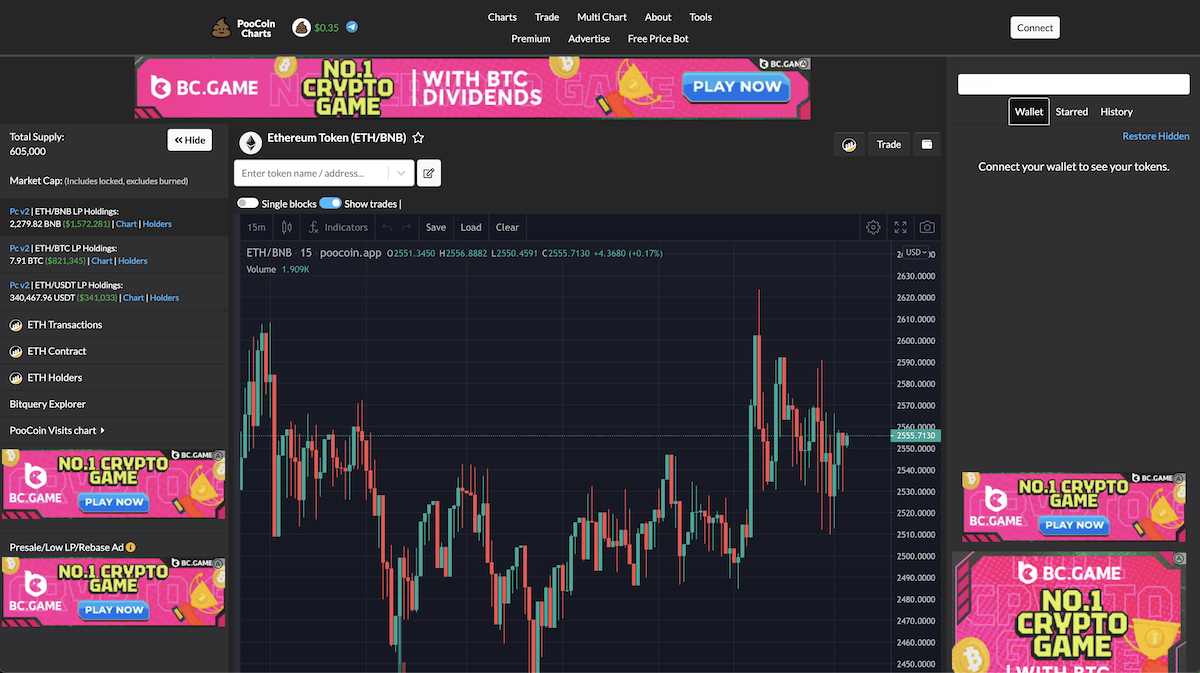Open the Trade menu item

[x=547, y=17]
